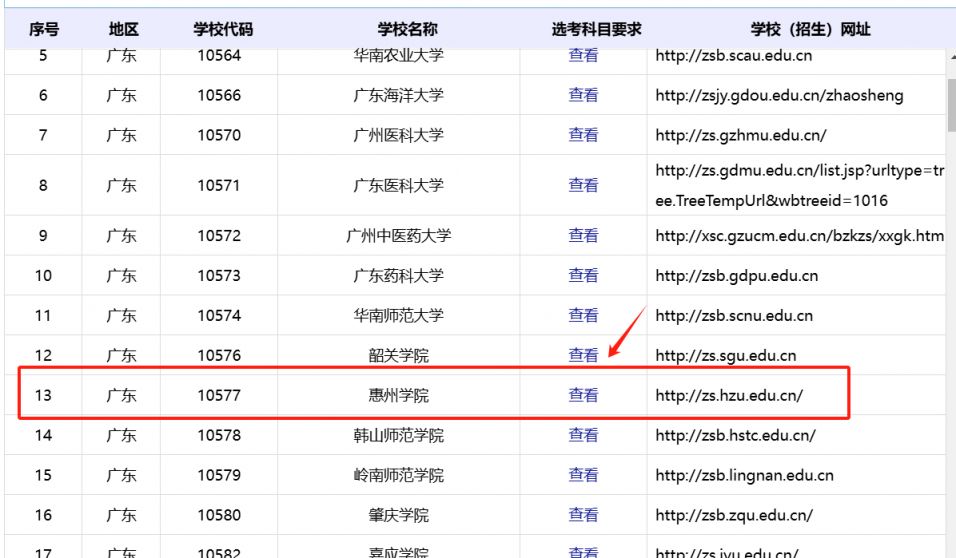The width and height of the screenshot is (956, 558).
Task: Open 查看 link for 广州医科大学
Action: coord(583,135)
